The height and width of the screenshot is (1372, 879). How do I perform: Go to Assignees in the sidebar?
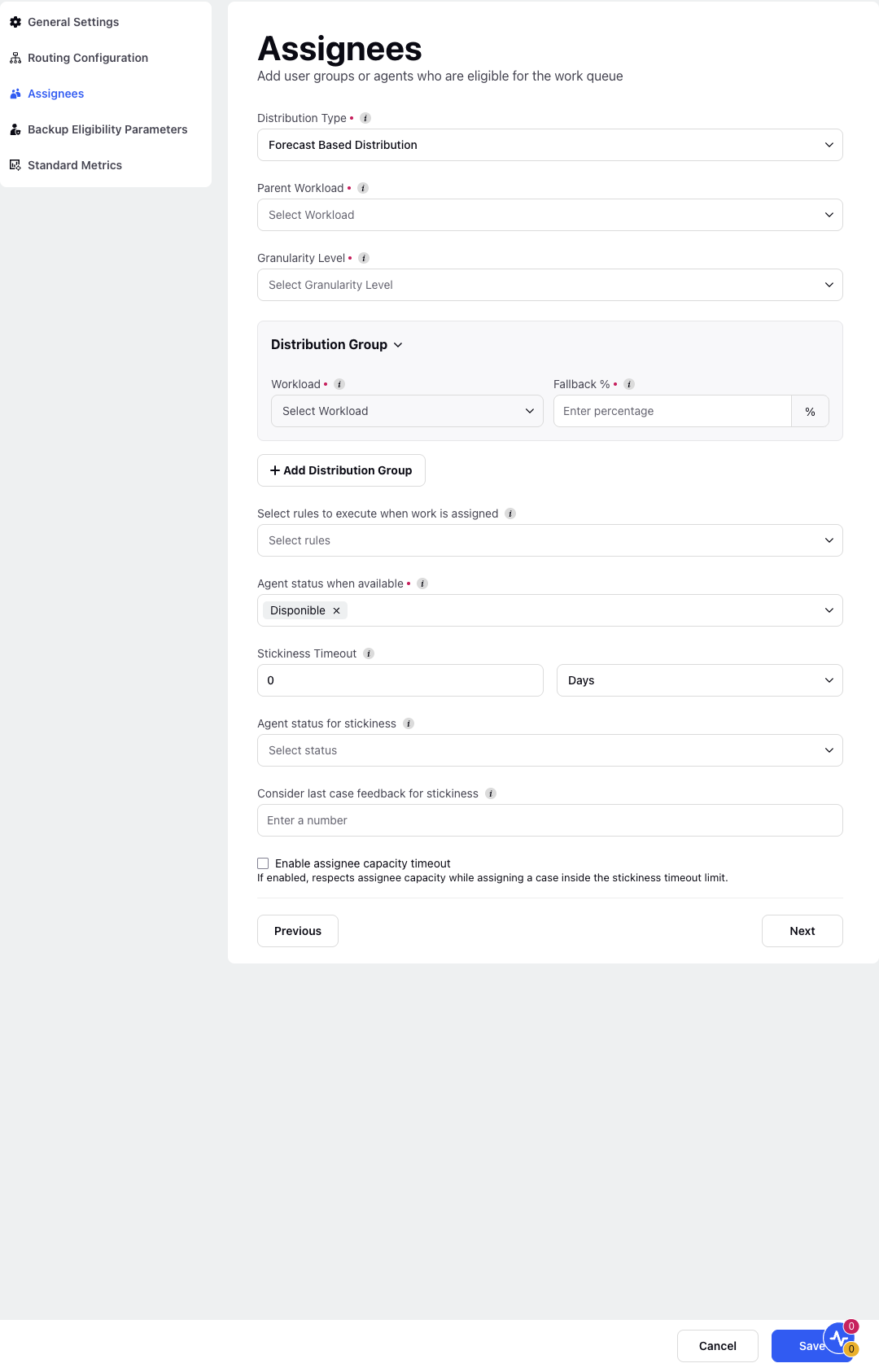(x=55, y=94)
